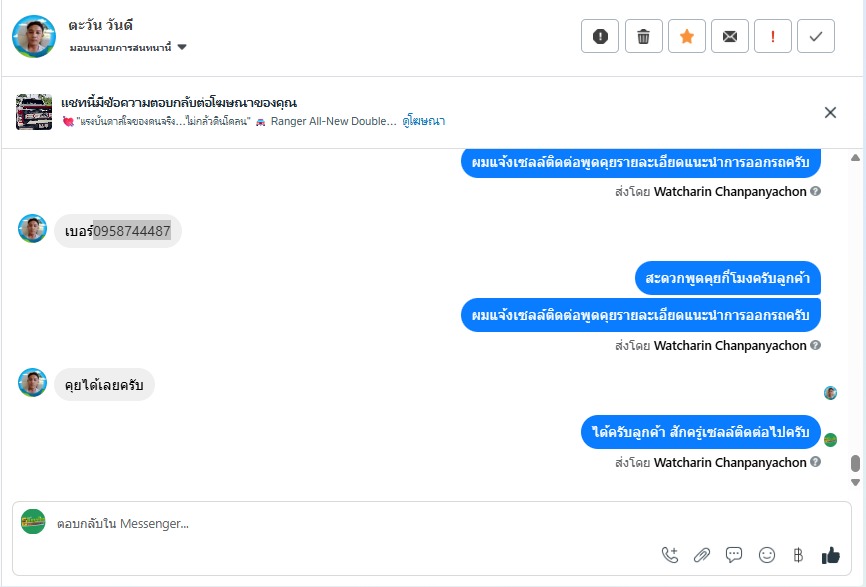
Task: Attach a file with the paperclip icon
Action: [702, 554]
